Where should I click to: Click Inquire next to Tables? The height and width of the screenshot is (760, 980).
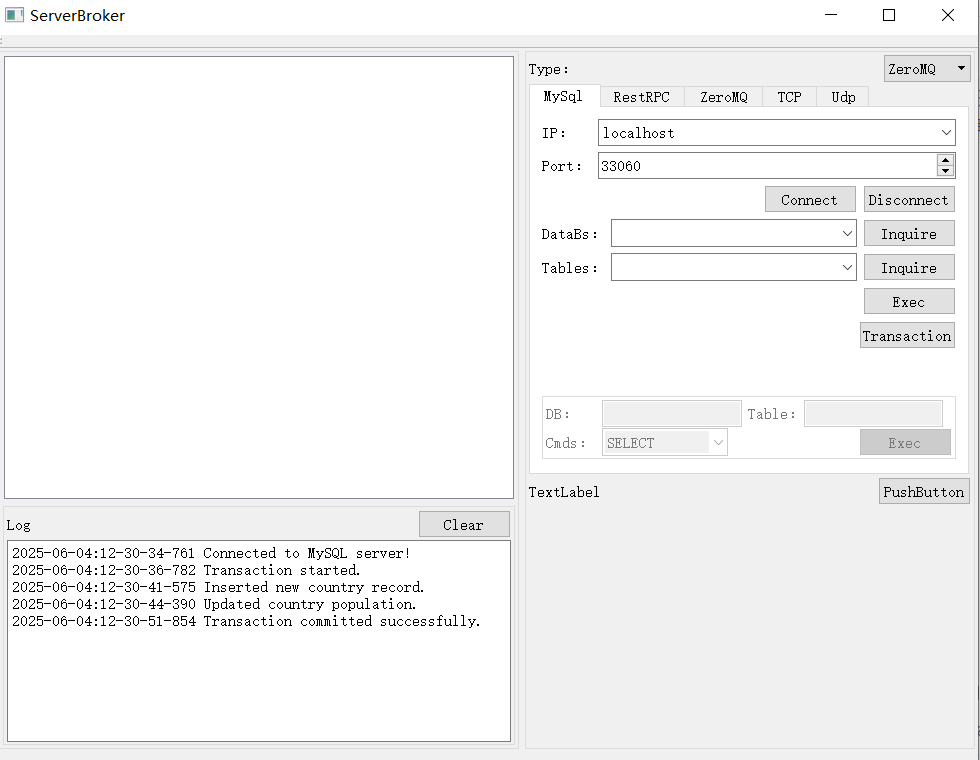[909, 267]
